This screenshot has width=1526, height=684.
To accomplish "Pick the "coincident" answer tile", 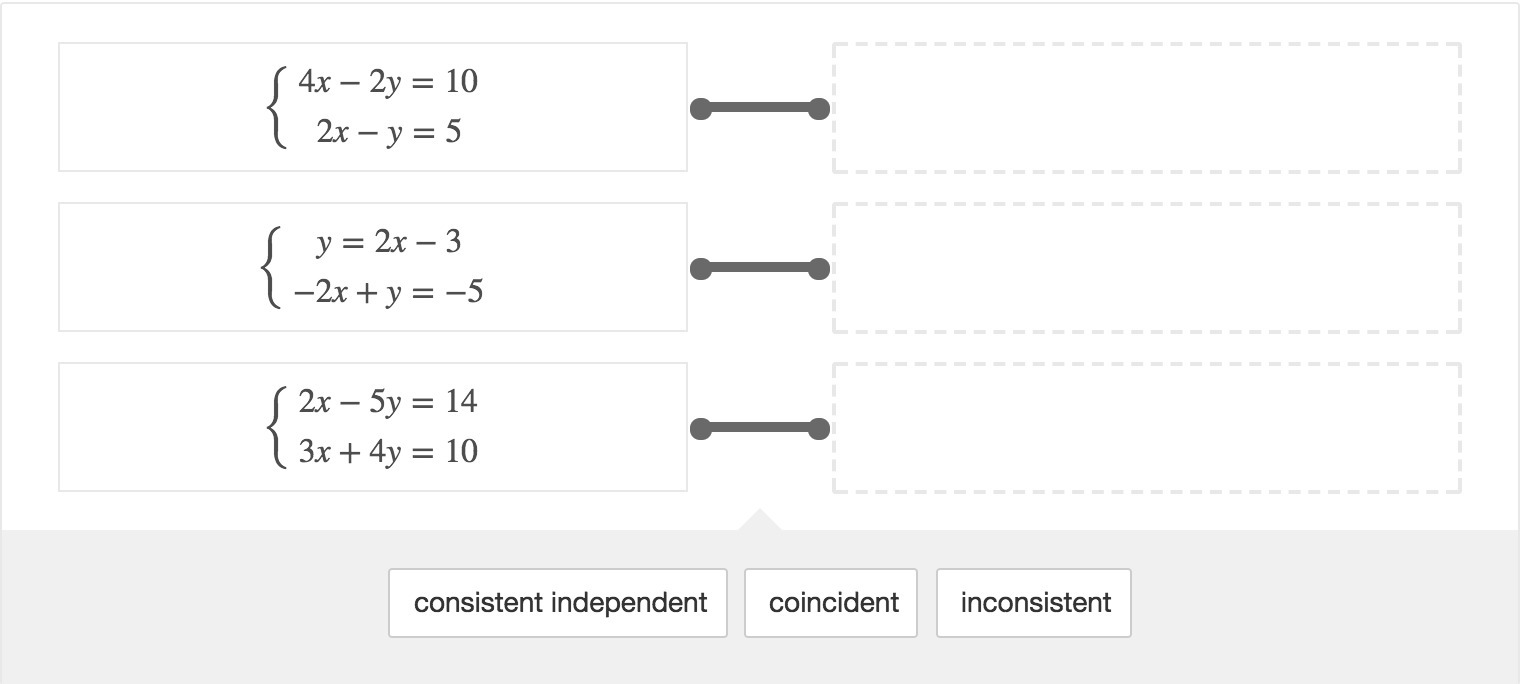I will pyautogui.click(x=831, y=603).
